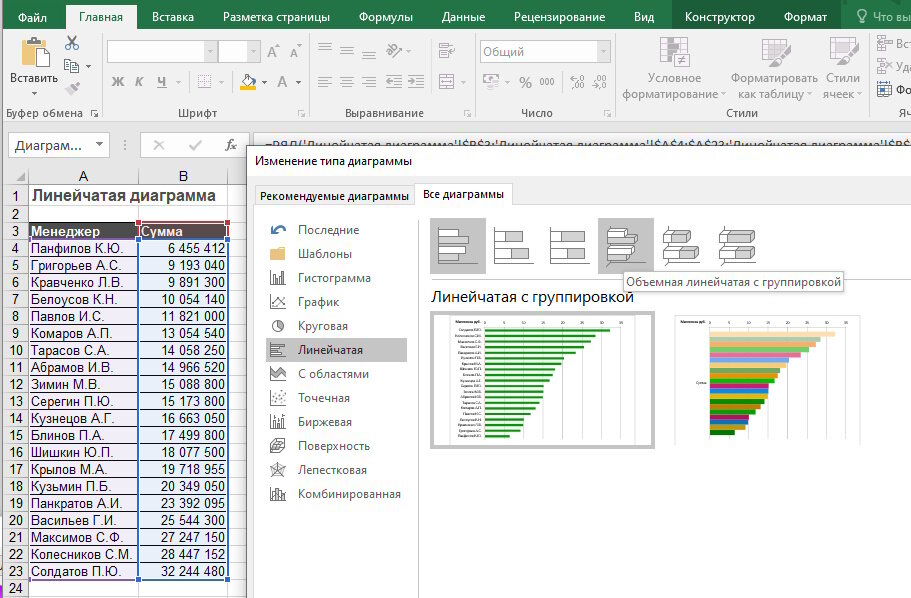911x598 pixels.
Task: Open the Name Box dropdown arrow
Action: point(99,145)
